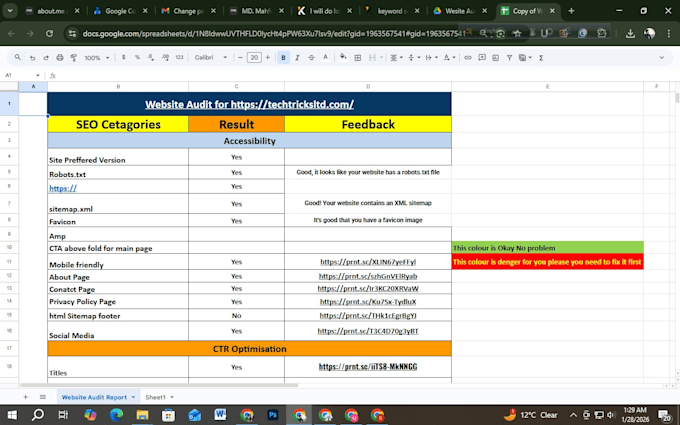The width and height of the screenshot is (680, 425).
Task: Collapse the toolbar with the chevron
Action: coord(661,58)
